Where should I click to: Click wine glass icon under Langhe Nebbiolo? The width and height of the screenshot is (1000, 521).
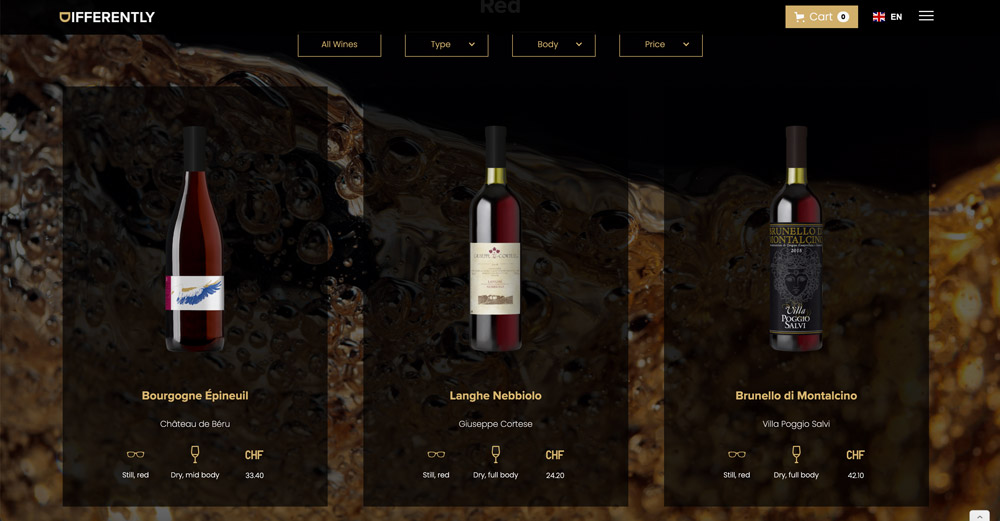(x=496, y=454)
